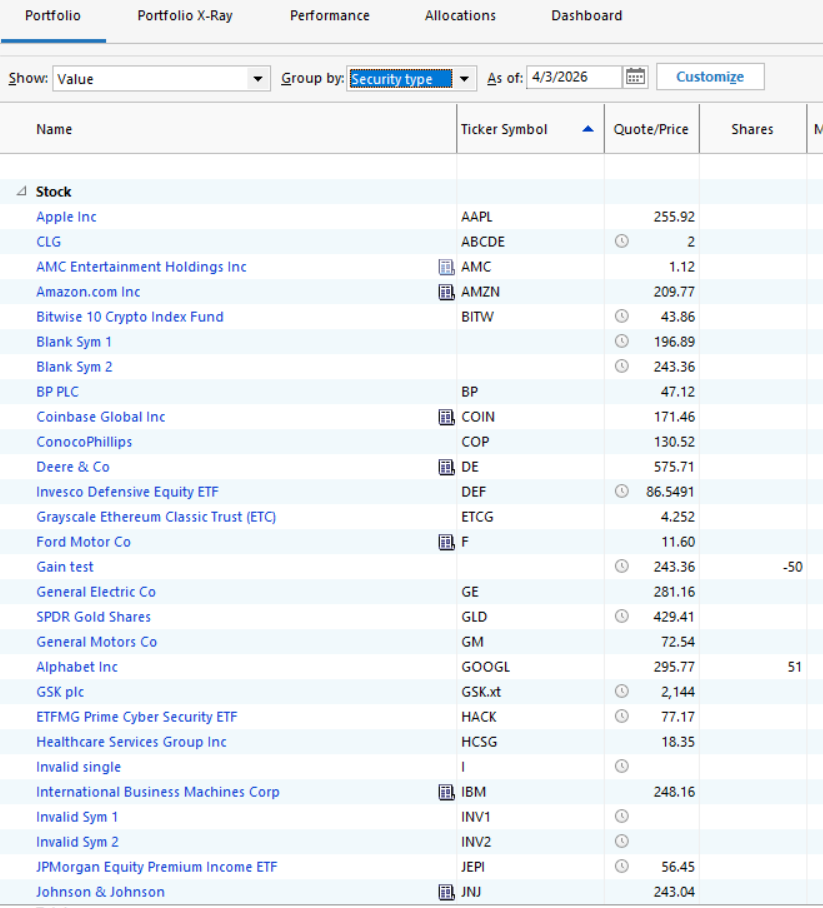Select the 51 shares value for Alphabet
Screen dimensions: 823x908
pyautogui.click(x=795, y=667)
